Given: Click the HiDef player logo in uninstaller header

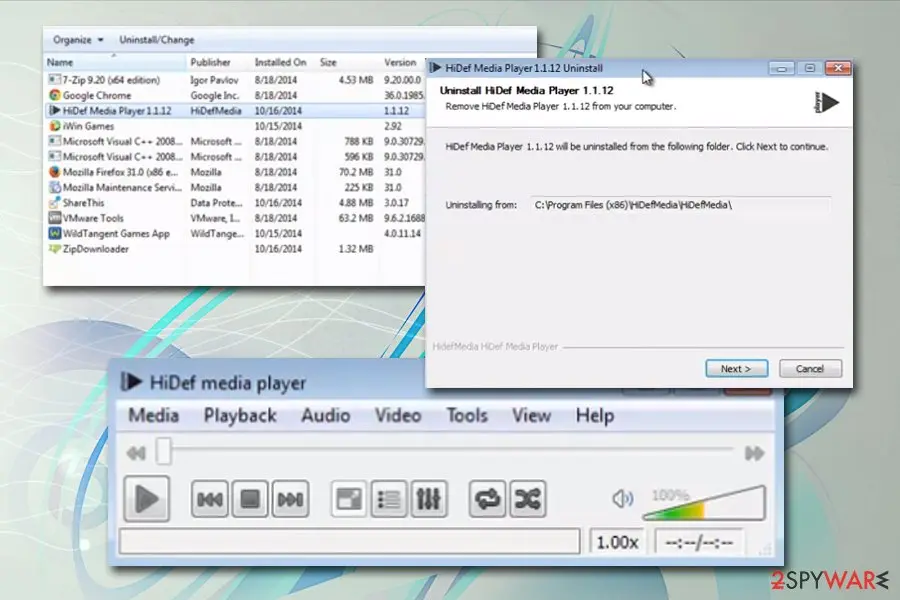Looking at the screenshot, I should click(827, 102).
